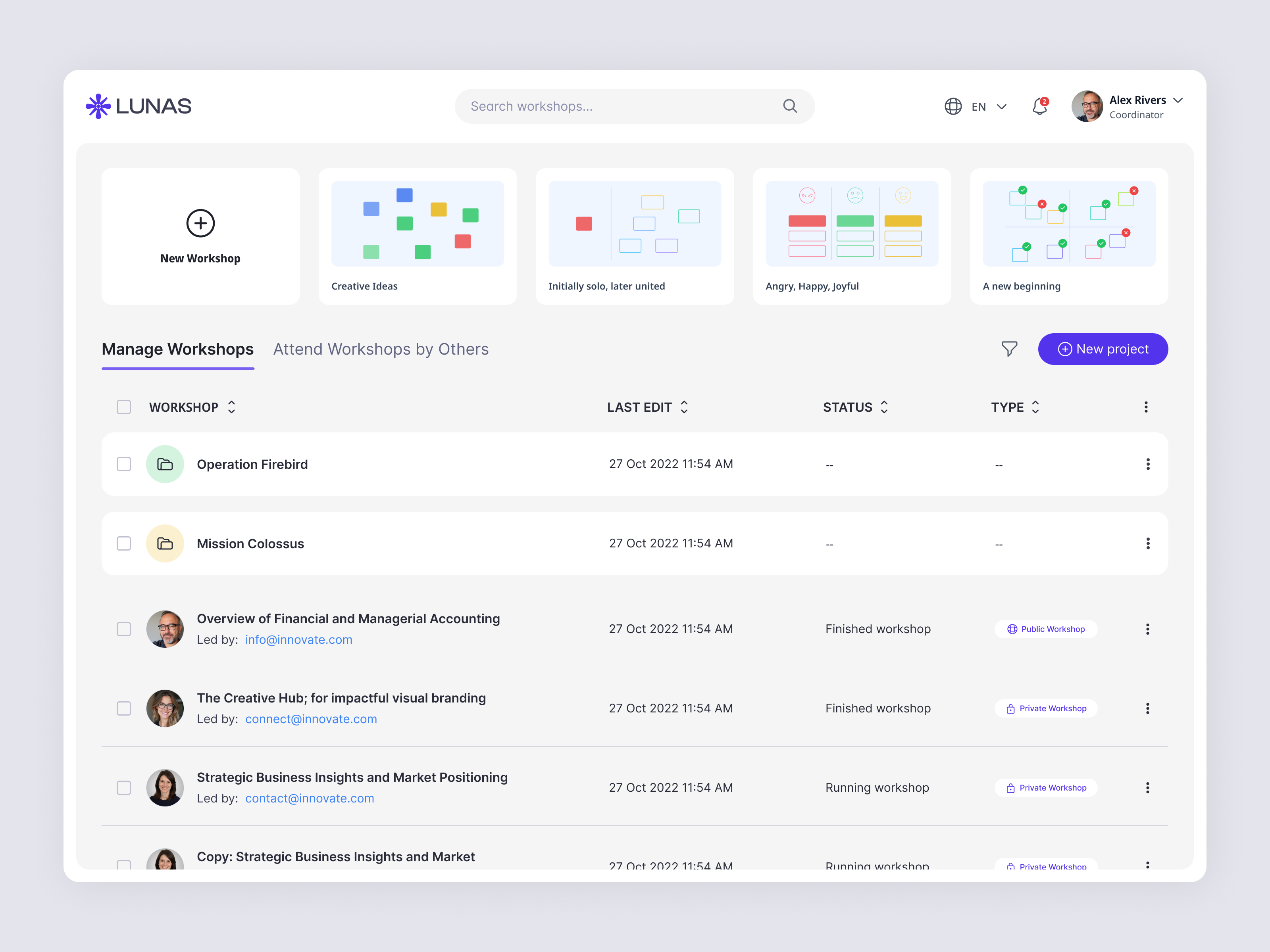Image resolution: width=1270 pixels, height=952 pixels.
Task: Select the Creative Ideas template thumbnail
Action: pyautogui.click(x=418, y=224)
